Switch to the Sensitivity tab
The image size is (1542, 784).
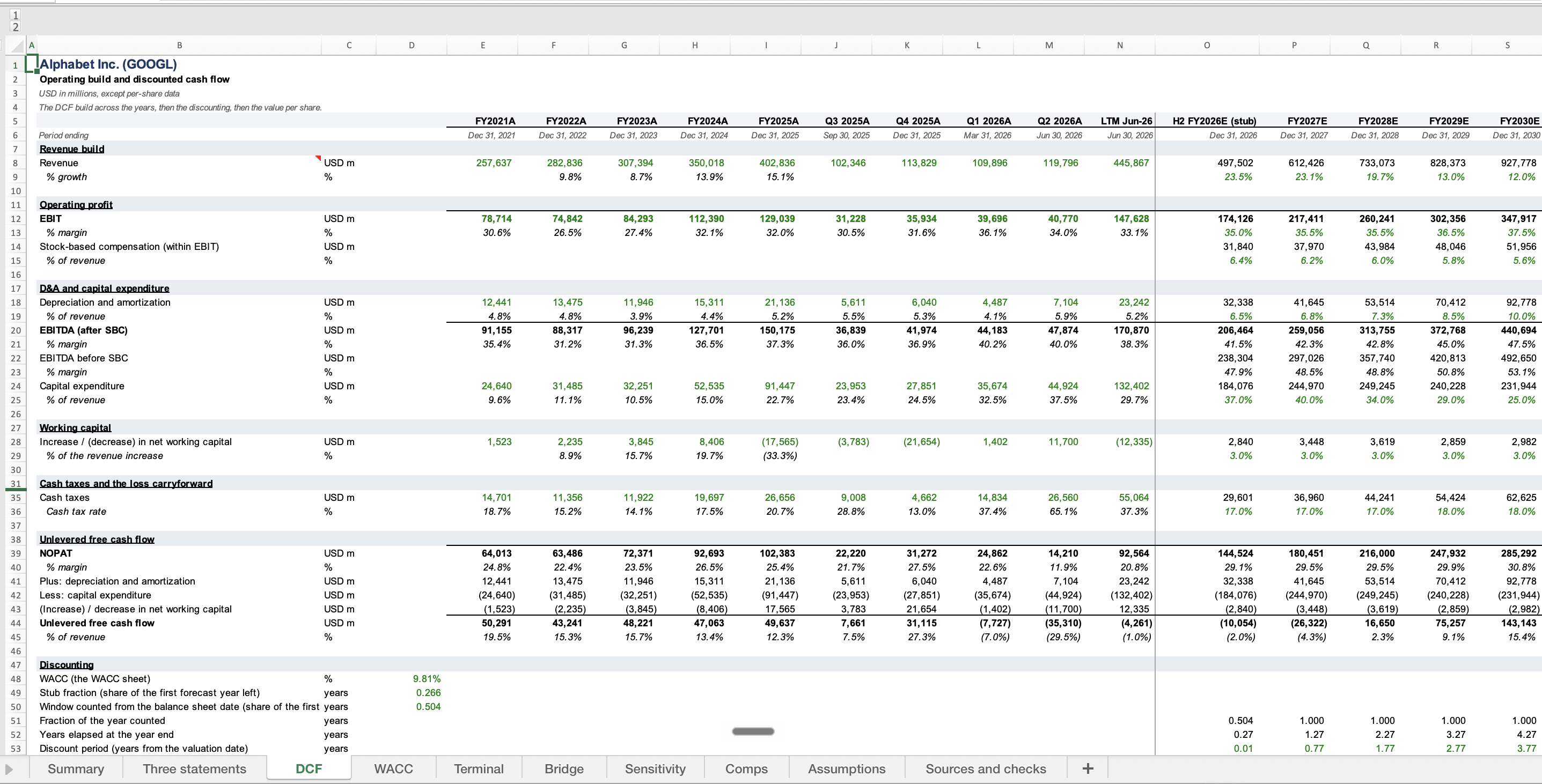point(656,768)
